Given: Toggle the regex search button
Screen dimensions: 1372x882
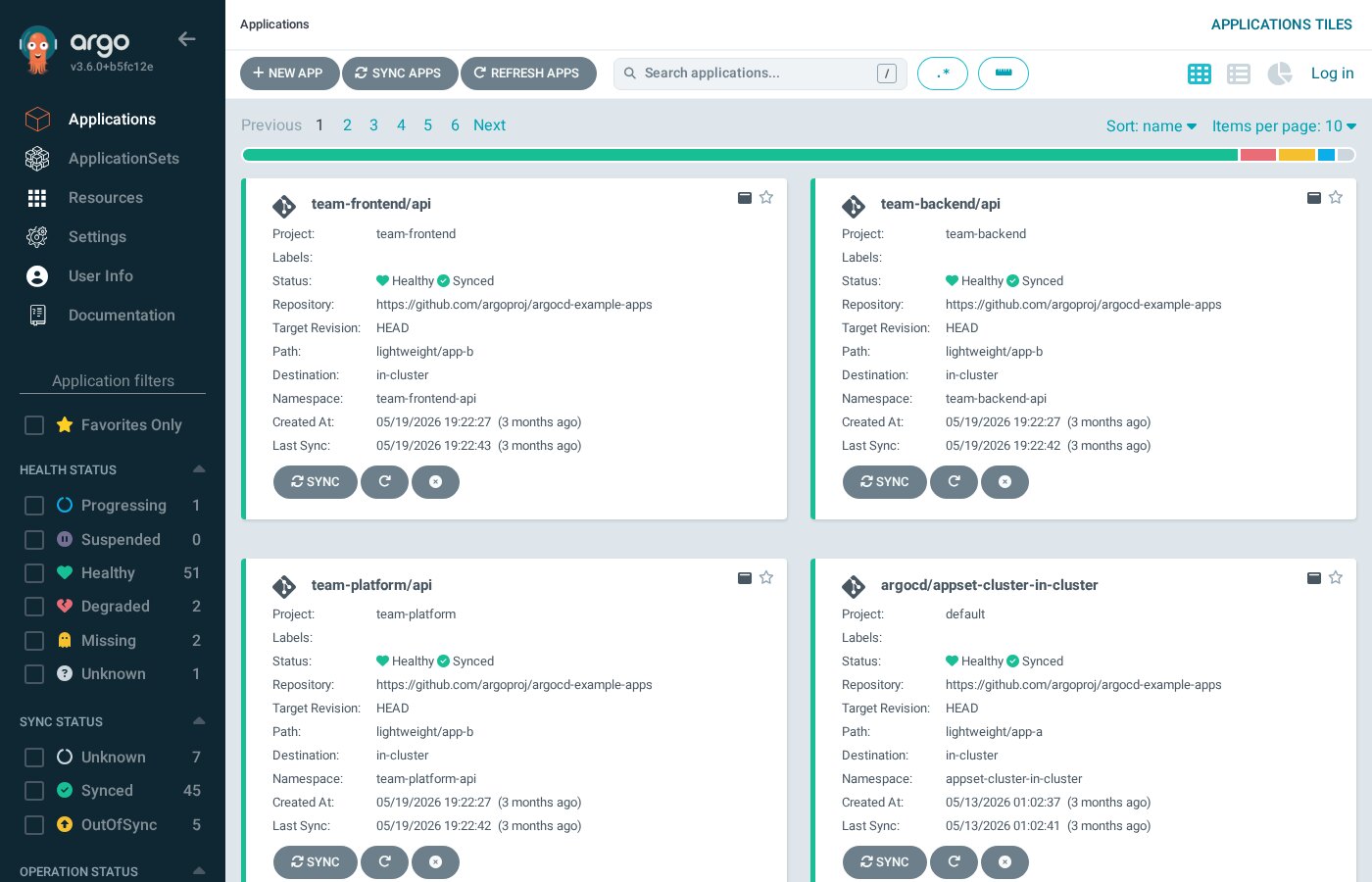Looking at the screenshot, I should point(943,73).
